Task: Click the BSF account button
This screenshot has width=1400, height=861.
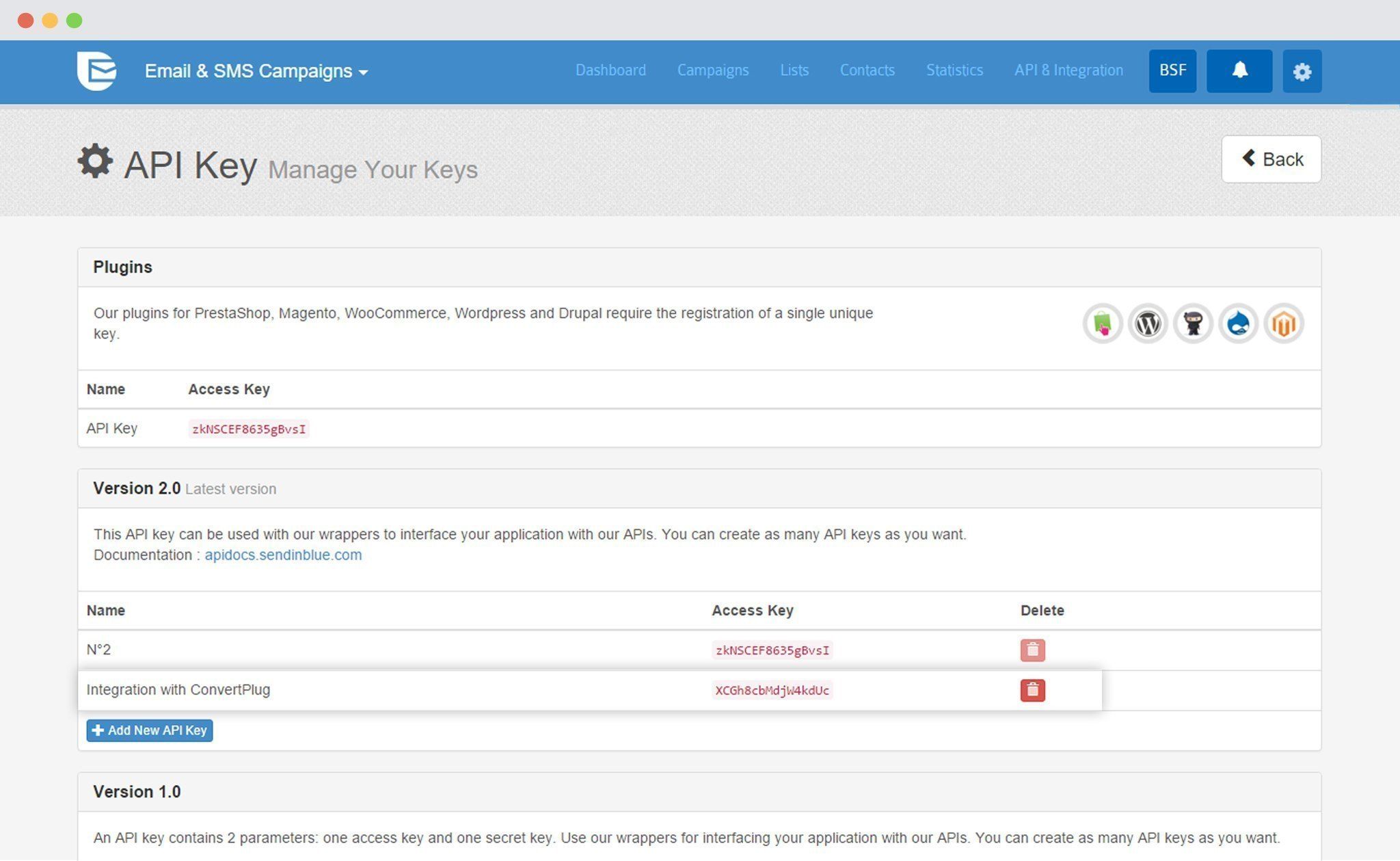Action: pyautogui.click(x=1172, y=70)
